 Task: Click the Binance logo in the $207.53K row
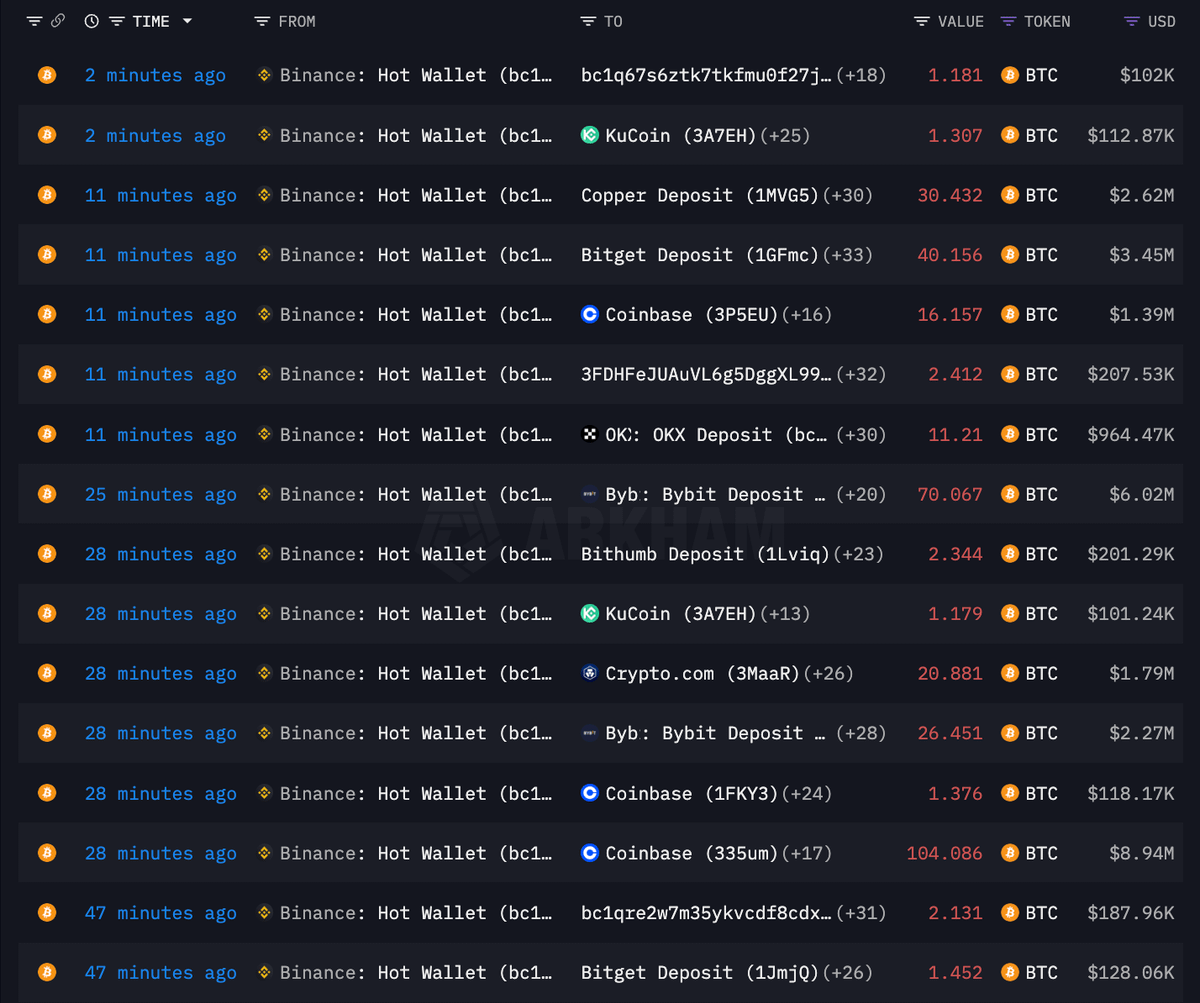pyautogui.click(x=264, y=374)
